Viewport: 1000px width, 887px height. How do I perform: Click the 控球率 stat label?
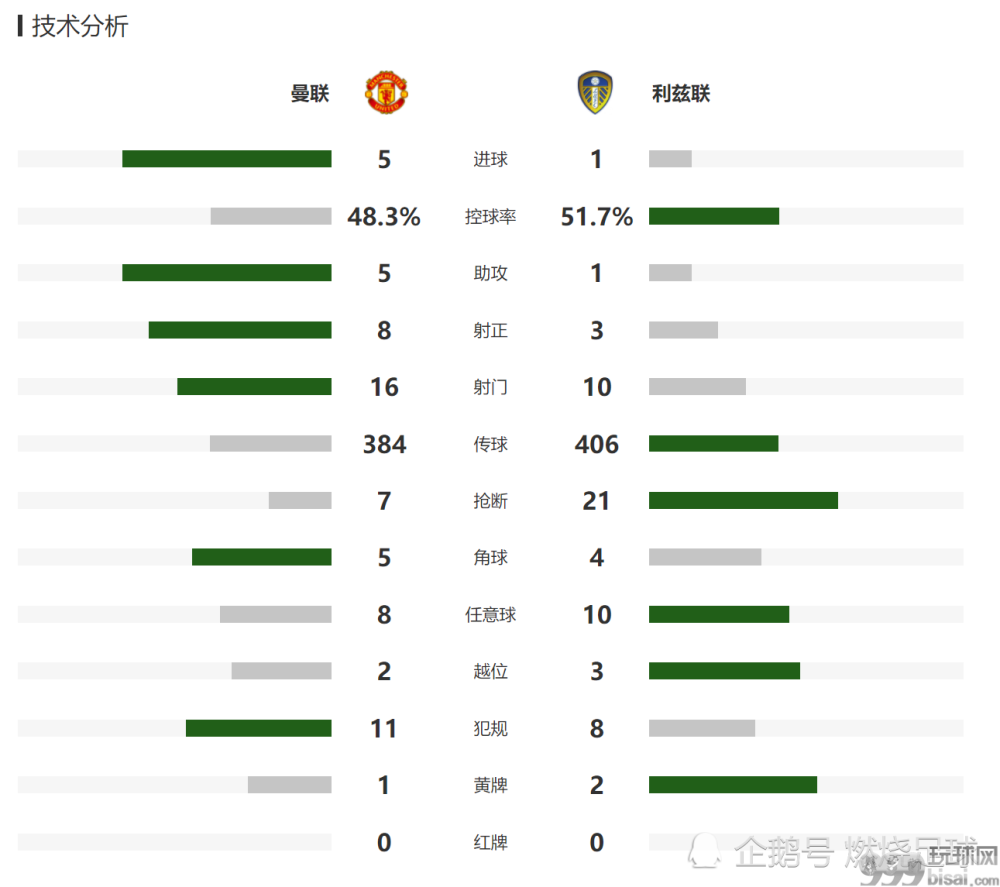tap(490, 216)
